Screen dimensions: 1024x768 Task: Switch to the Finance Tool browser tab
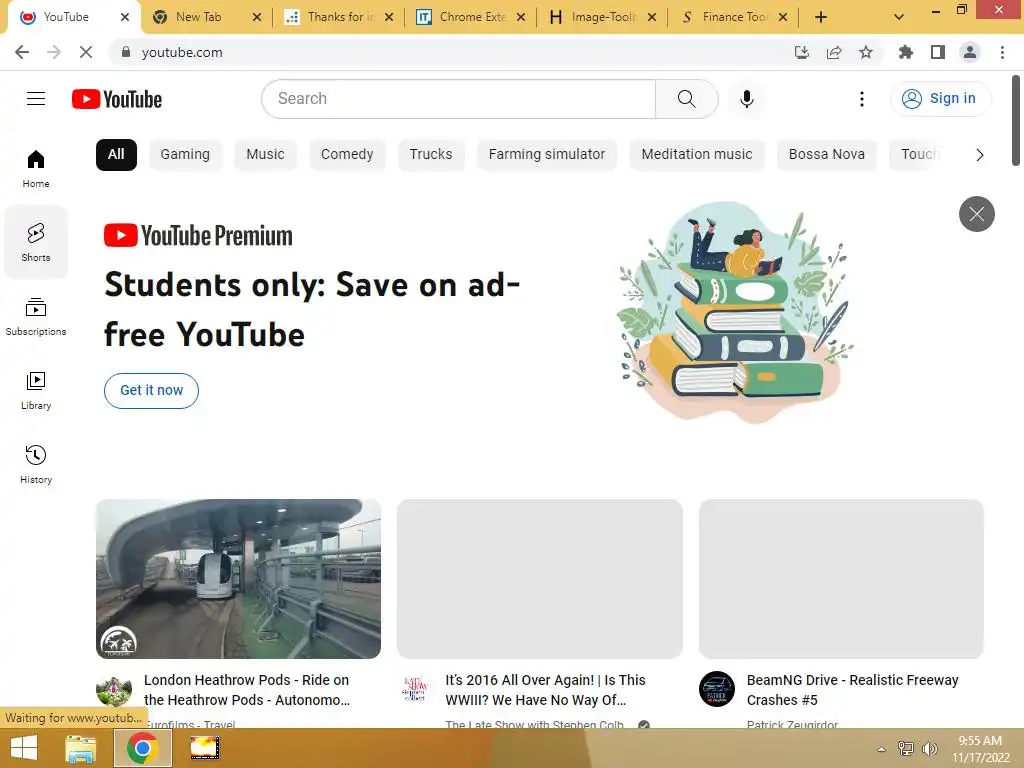pyautogui.click(x=735, y=18)
